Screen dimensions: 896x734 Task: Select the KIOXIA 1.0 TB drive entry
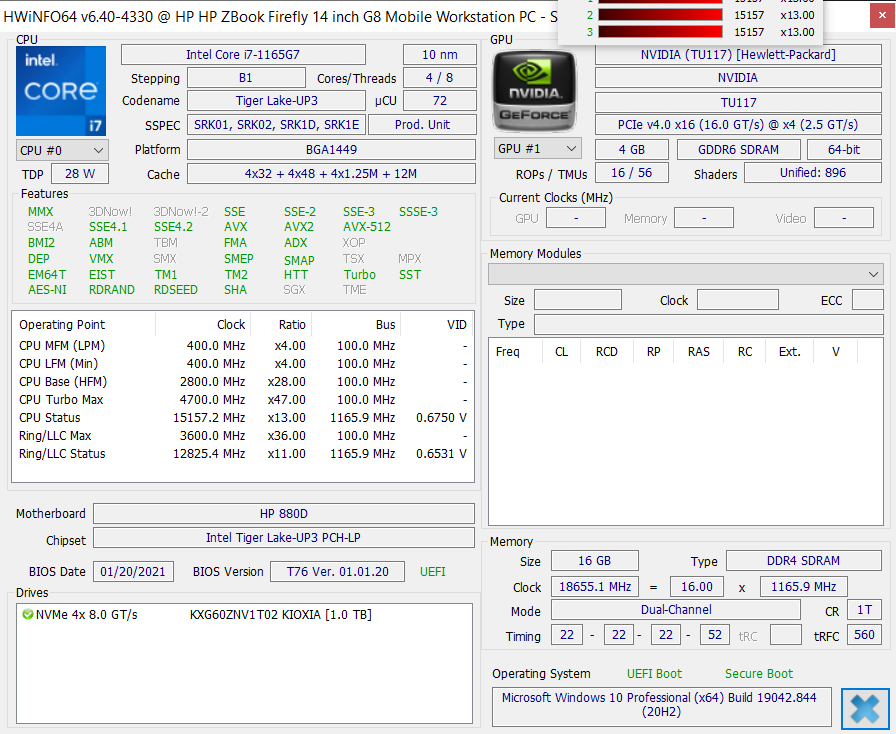point(280,615)
